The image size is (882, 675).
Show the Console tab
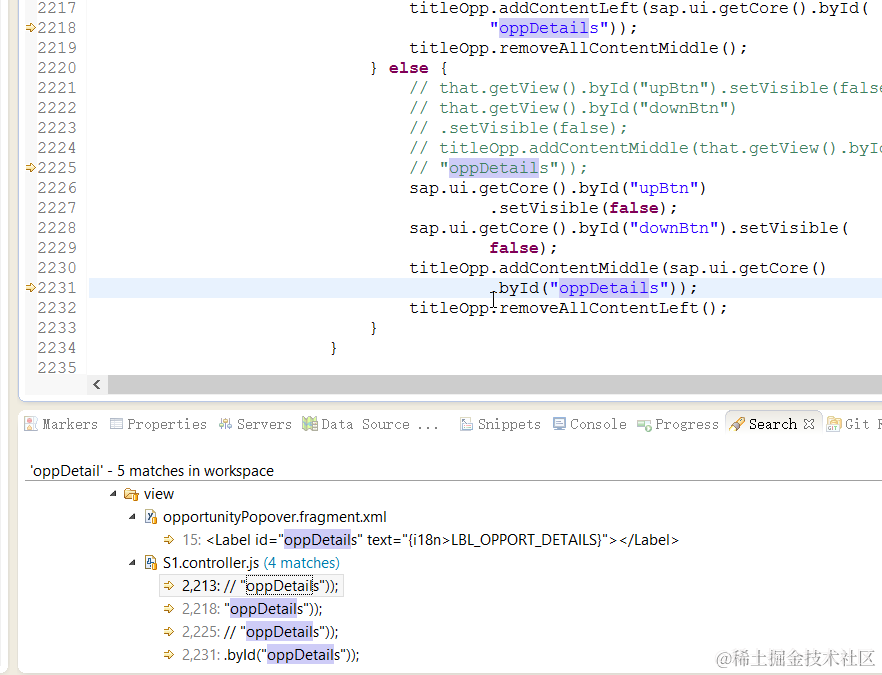(590, 424)
